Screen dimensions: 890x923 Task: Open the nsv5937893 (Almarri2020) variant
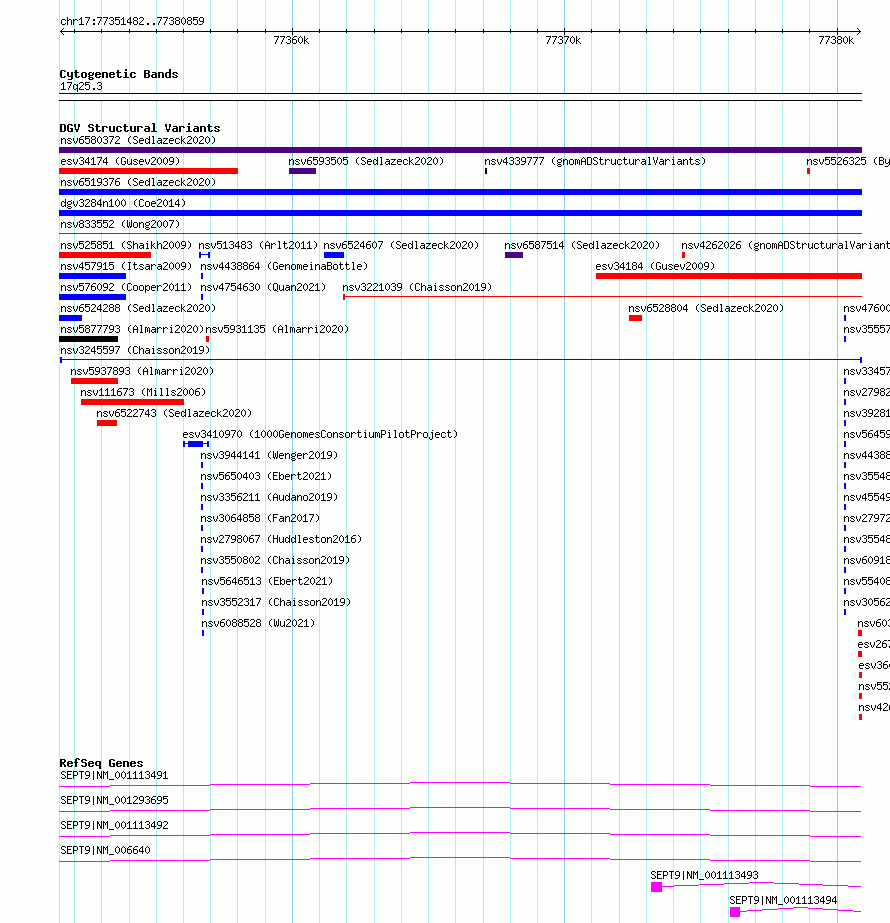pos(142,371)
